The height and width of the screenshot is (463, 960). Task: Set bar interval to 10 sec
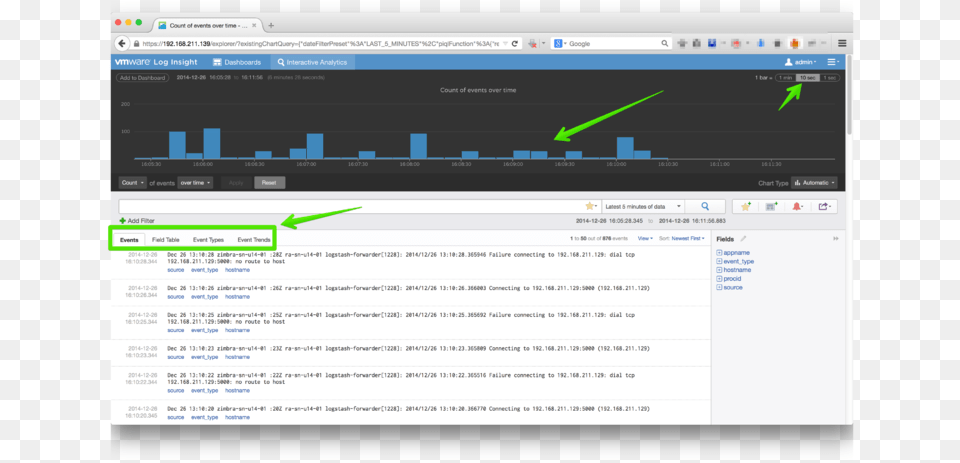(807, 78)
